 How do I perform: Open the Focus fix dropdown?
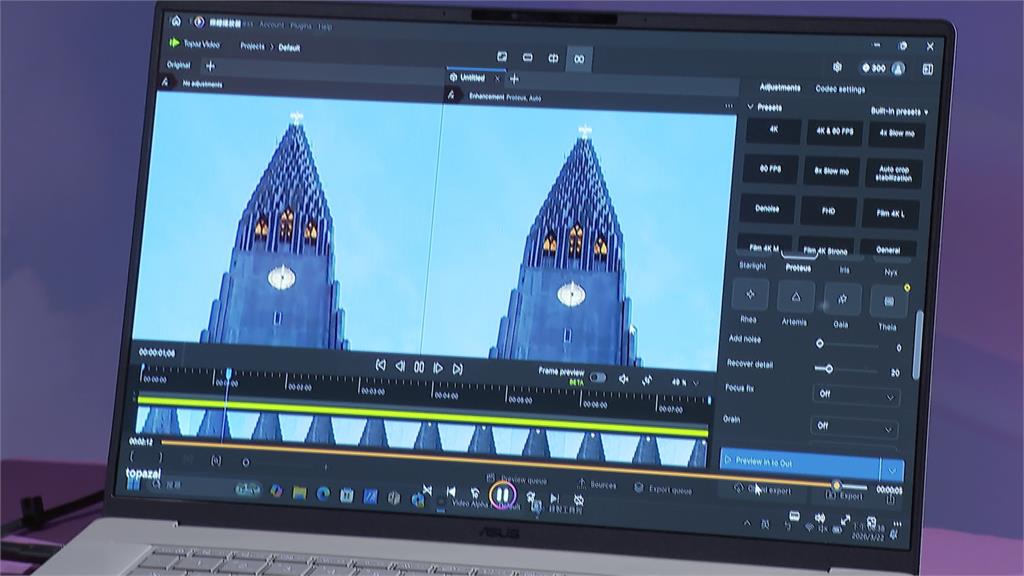pyautogui.click(x=855, y=396)
